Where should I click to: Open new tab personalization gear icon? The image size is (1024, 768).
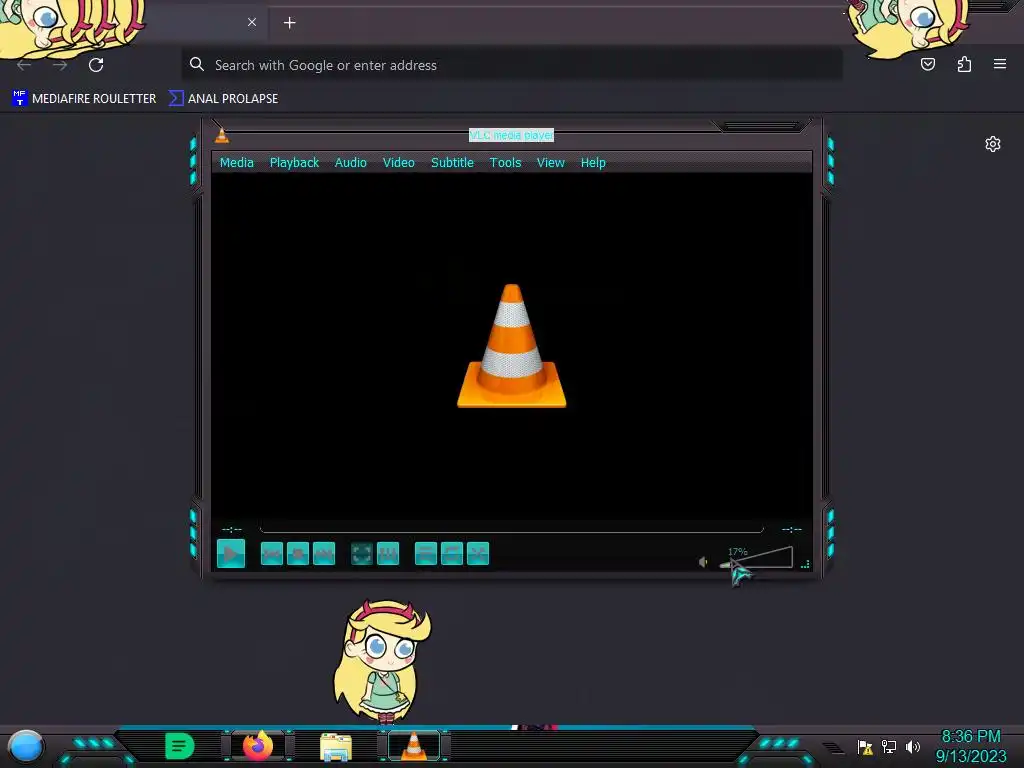point(993,144)
